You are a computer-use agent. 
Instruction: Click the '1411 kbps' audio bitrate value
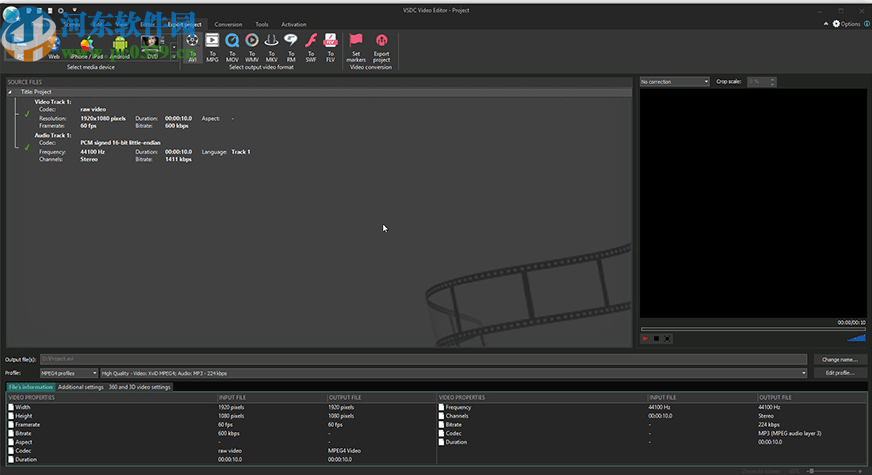(178, 160)
